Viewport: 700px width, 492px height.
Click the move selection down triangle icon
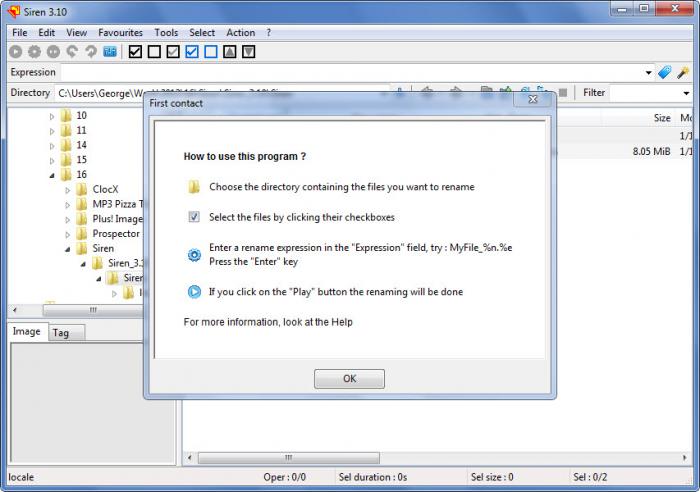tap(249, 52)
